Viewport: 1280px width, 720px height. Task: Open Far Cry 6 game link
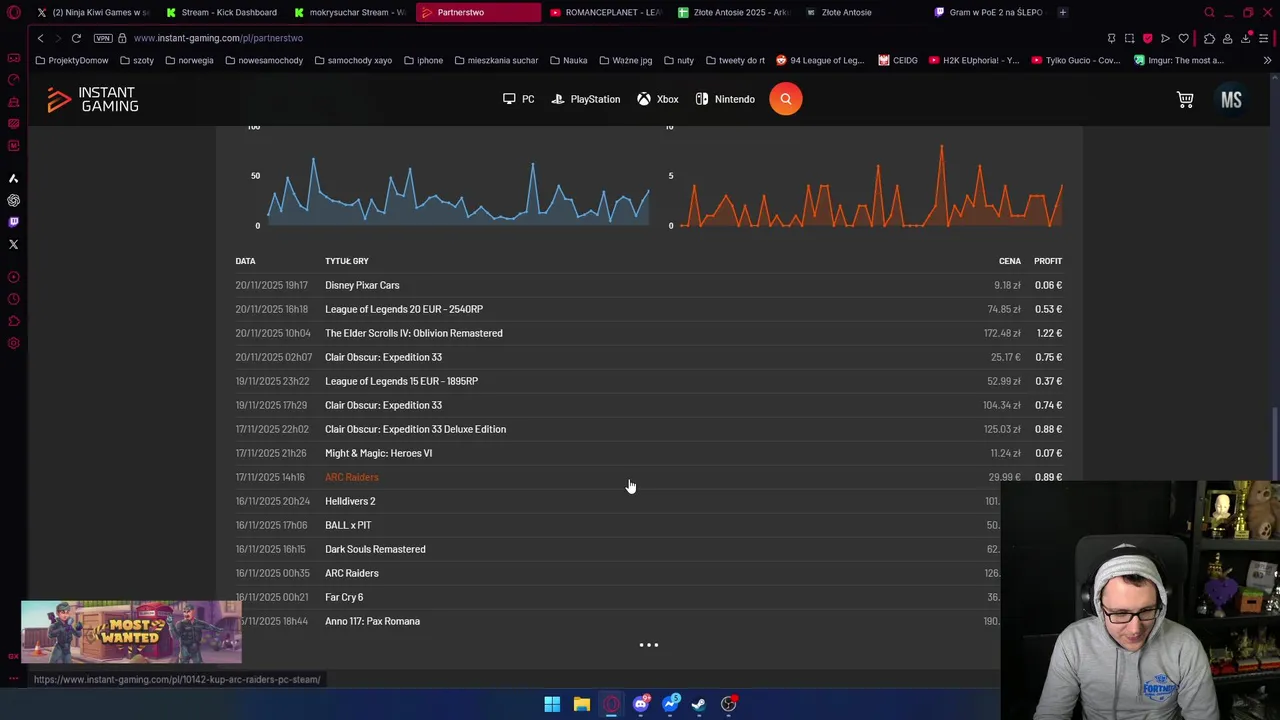(344, 597)
